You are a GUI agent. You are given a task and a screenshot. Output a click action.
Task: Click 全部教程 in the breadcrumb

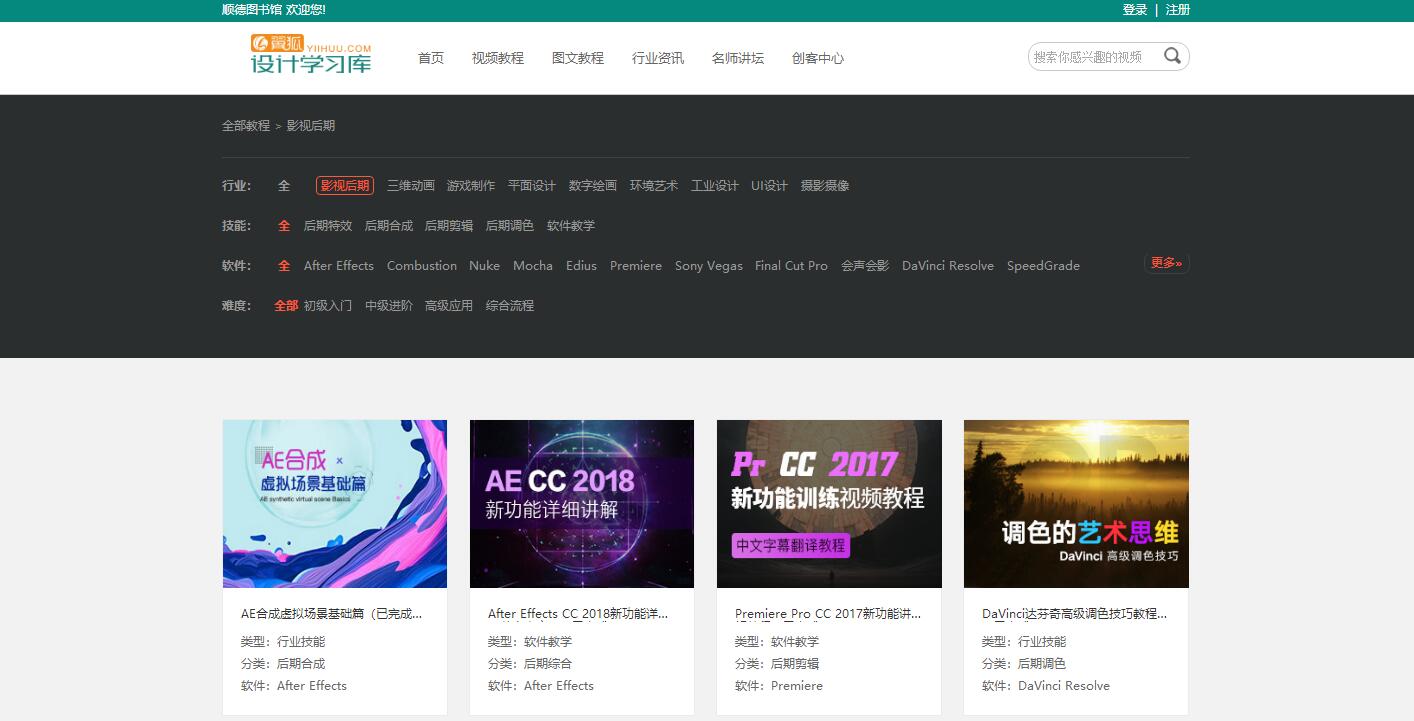coord(246,126)
